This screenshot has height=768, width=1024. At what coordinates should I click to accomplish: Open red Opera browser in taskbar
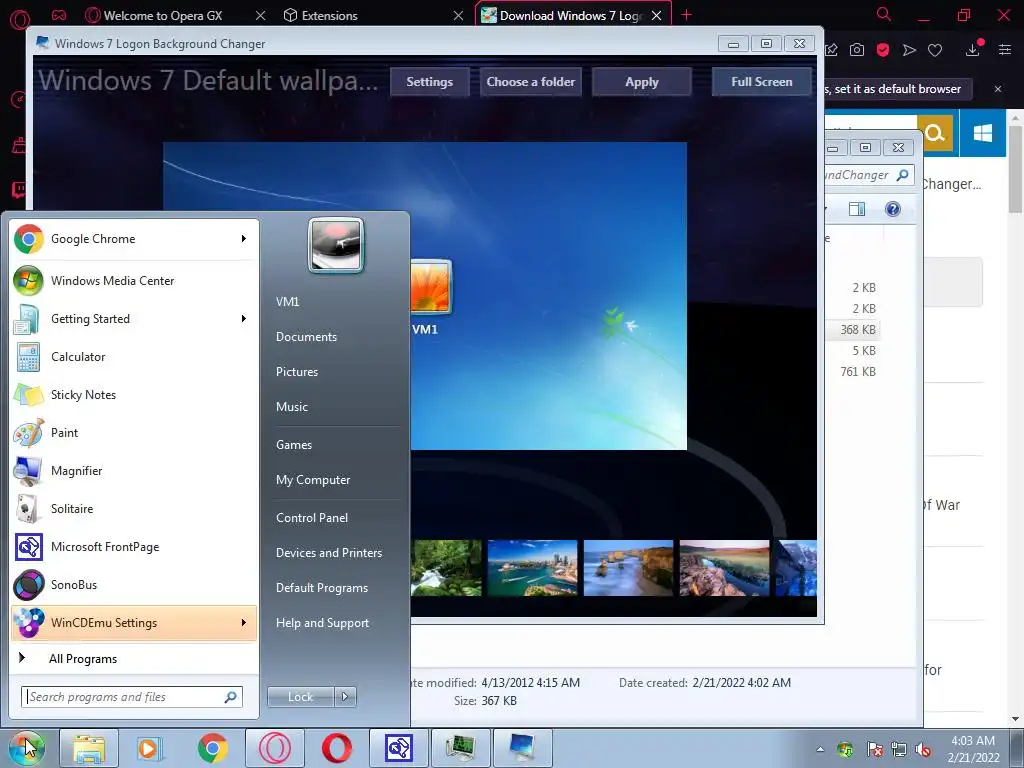[x=337, y=748]
